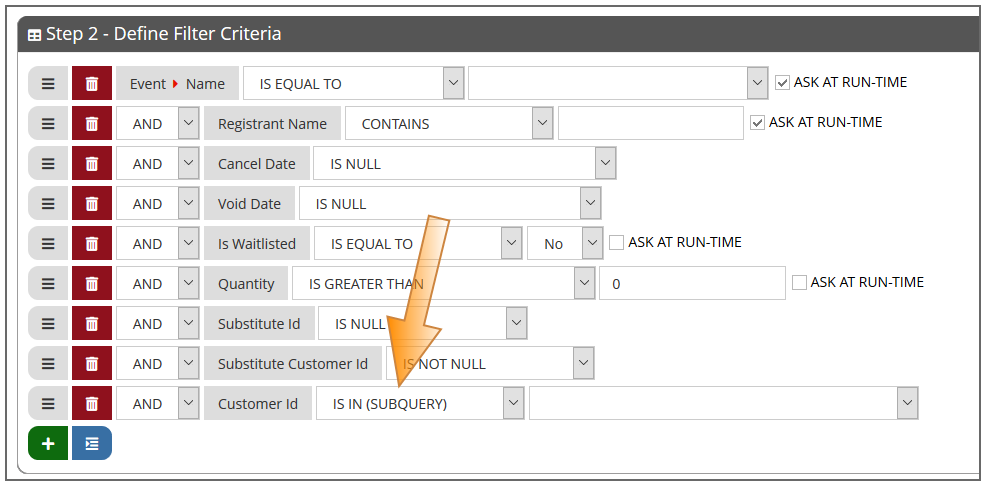The image size is (986, 486).
Task: Delete the Cancel Date filter row
Action: pos(92,163)
